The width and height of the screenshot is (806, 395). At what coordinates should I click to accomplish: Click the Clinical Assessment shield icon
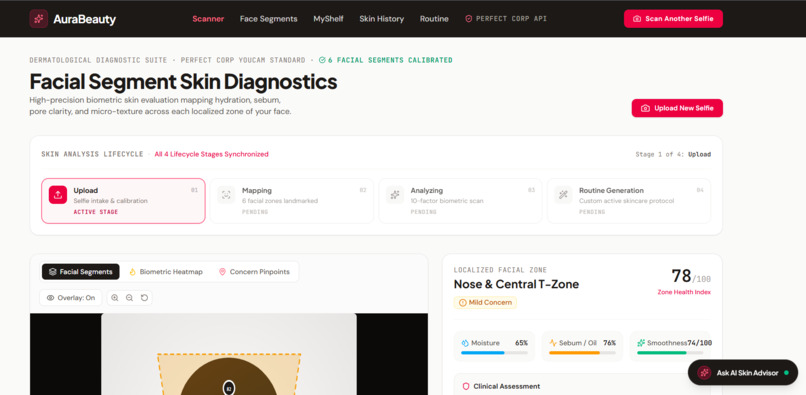pos(466,386)
